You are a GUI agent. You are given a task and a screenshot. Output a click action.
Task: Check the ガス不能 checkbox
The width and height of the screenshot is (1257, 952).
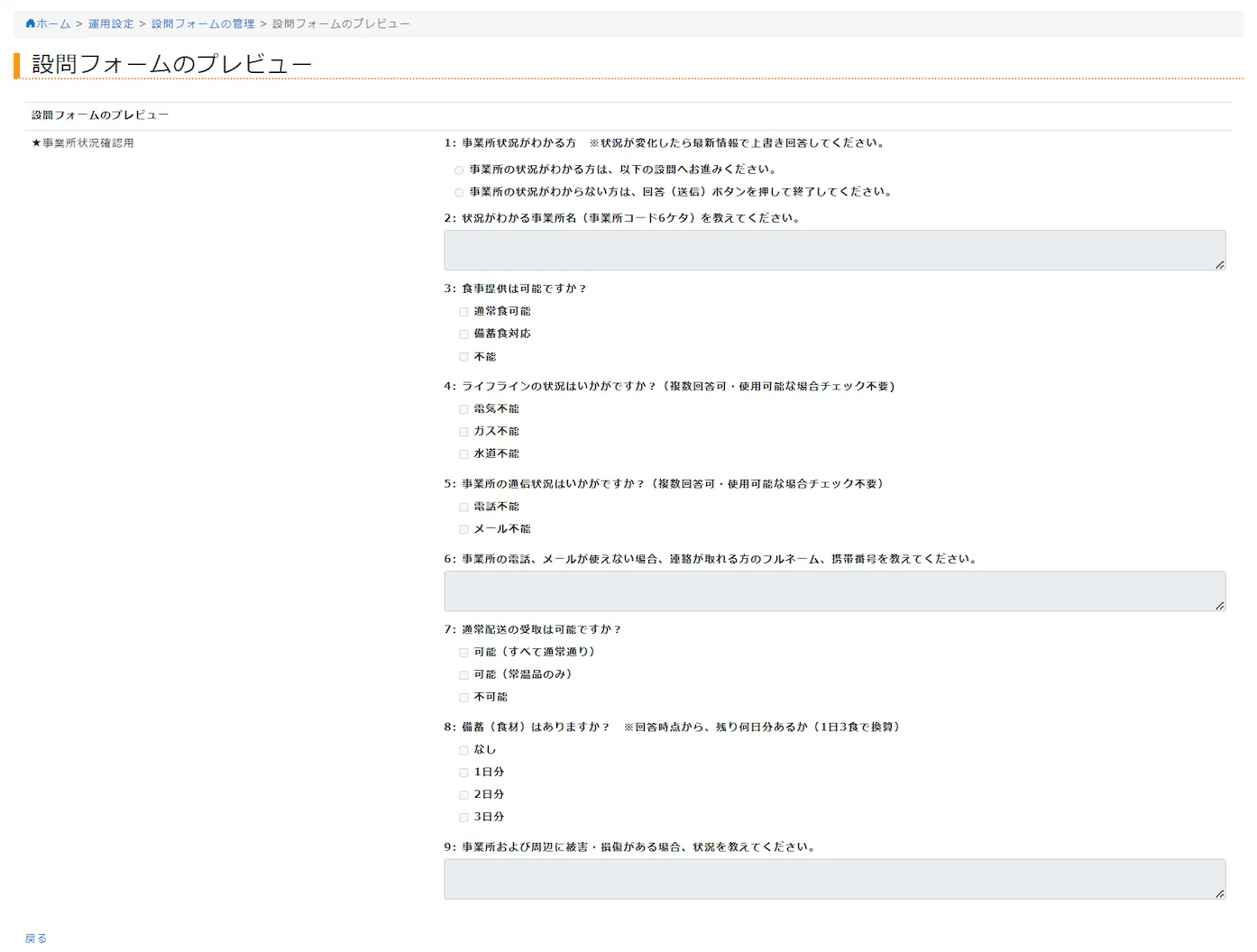click(463, 432)
